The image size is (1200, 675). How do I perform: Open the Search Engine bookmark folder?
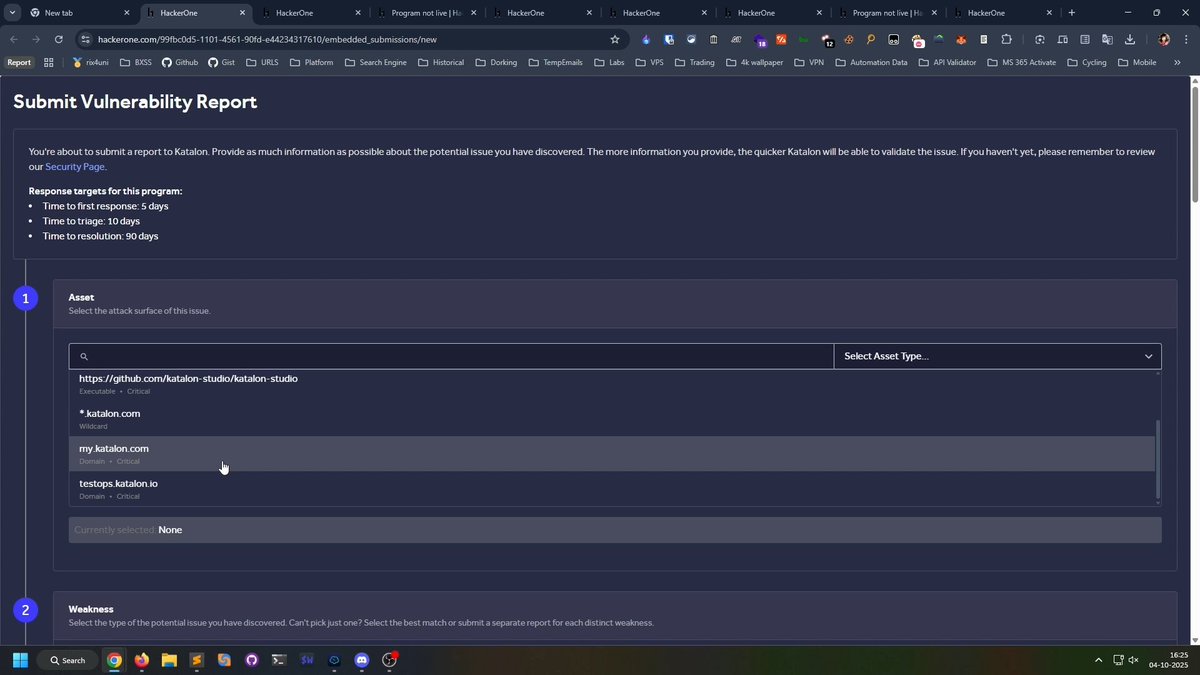(x=376, y=62)
